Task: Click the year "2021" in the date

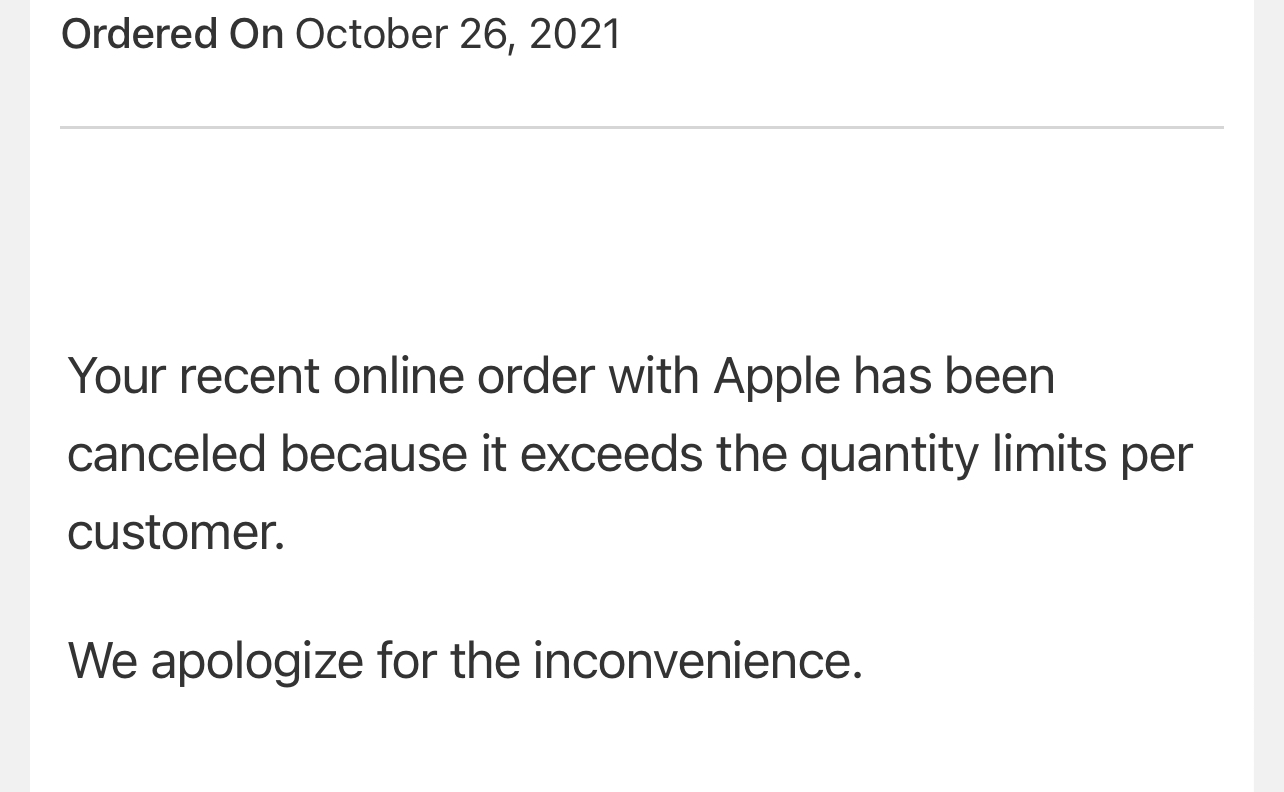Action: [x=574, y=34]
